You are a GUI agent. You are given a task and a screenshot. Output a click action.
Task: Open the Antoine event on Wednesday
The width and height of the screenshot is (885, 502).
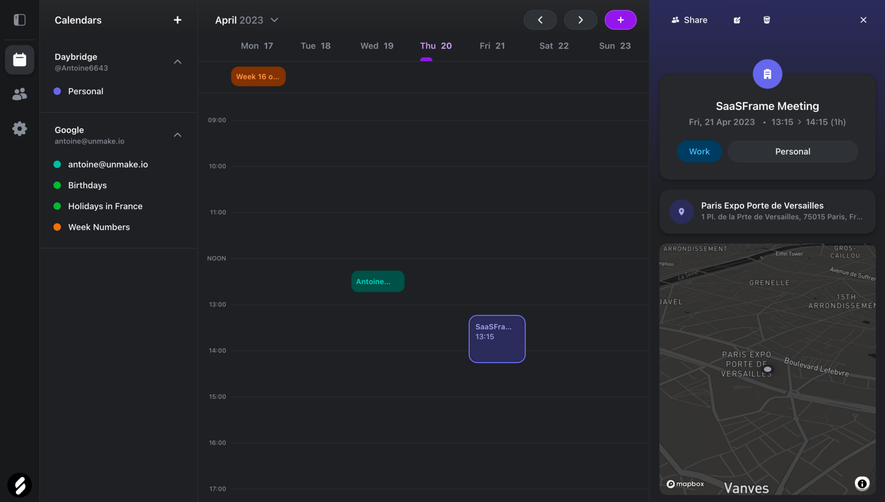(378, 281)
